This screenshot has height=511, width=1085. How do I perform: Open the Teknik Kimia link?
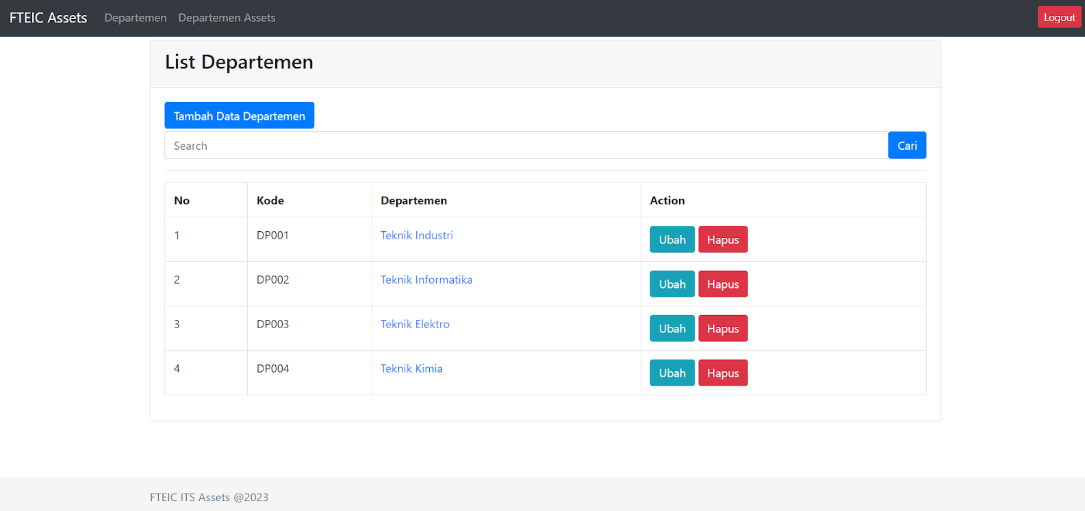pos(412,368)
